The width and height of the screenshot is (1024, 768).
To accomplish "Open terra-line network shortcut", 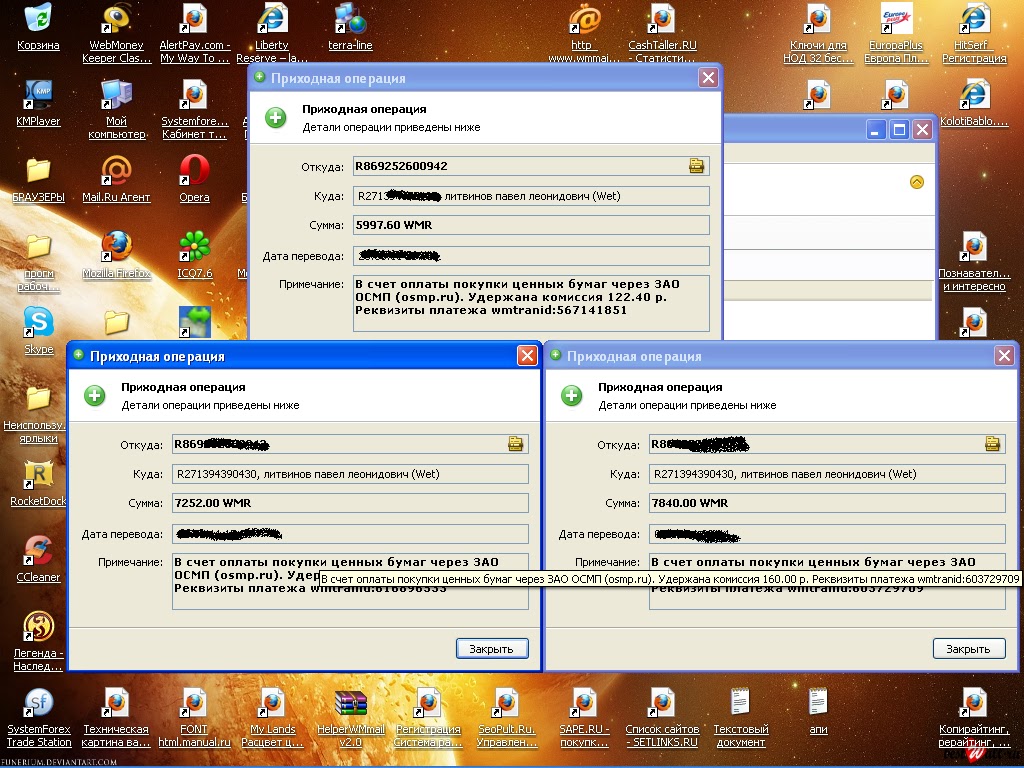I will 350,26.
